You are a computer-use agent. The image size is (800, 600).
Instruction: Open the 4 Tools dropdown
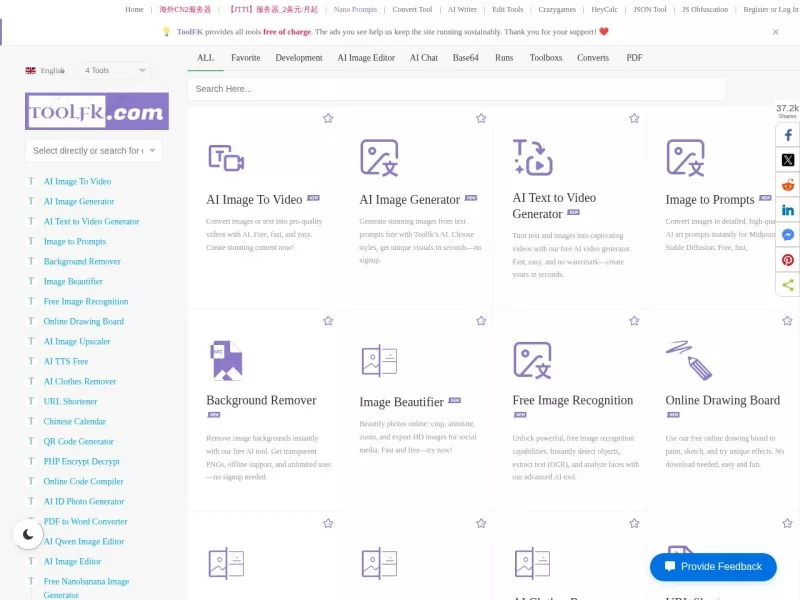[115, 70]
